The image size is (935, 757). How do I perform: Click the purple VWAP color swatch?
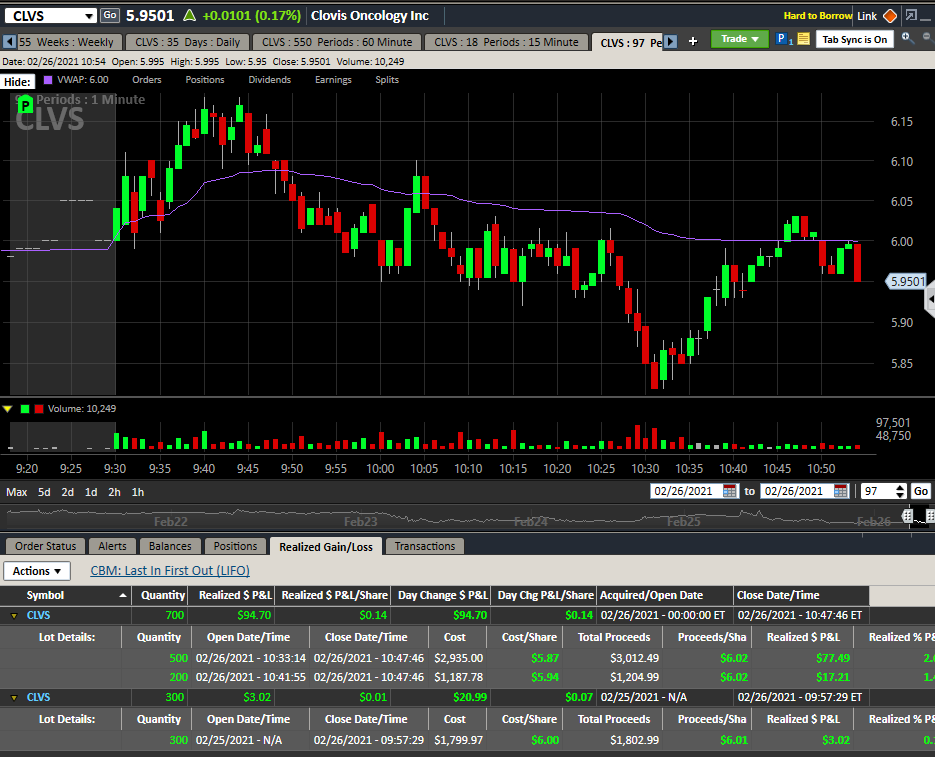[47, 80]
